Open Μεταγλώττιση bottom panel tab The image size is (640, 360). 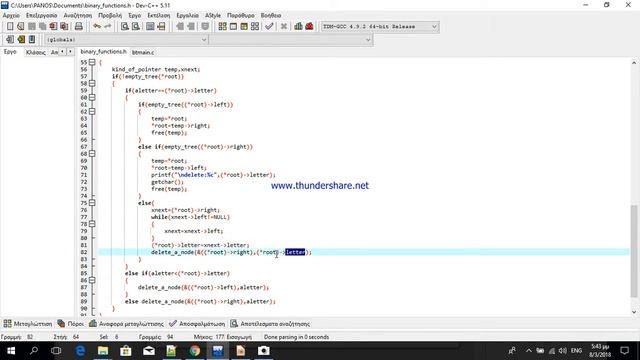[28, 324]
